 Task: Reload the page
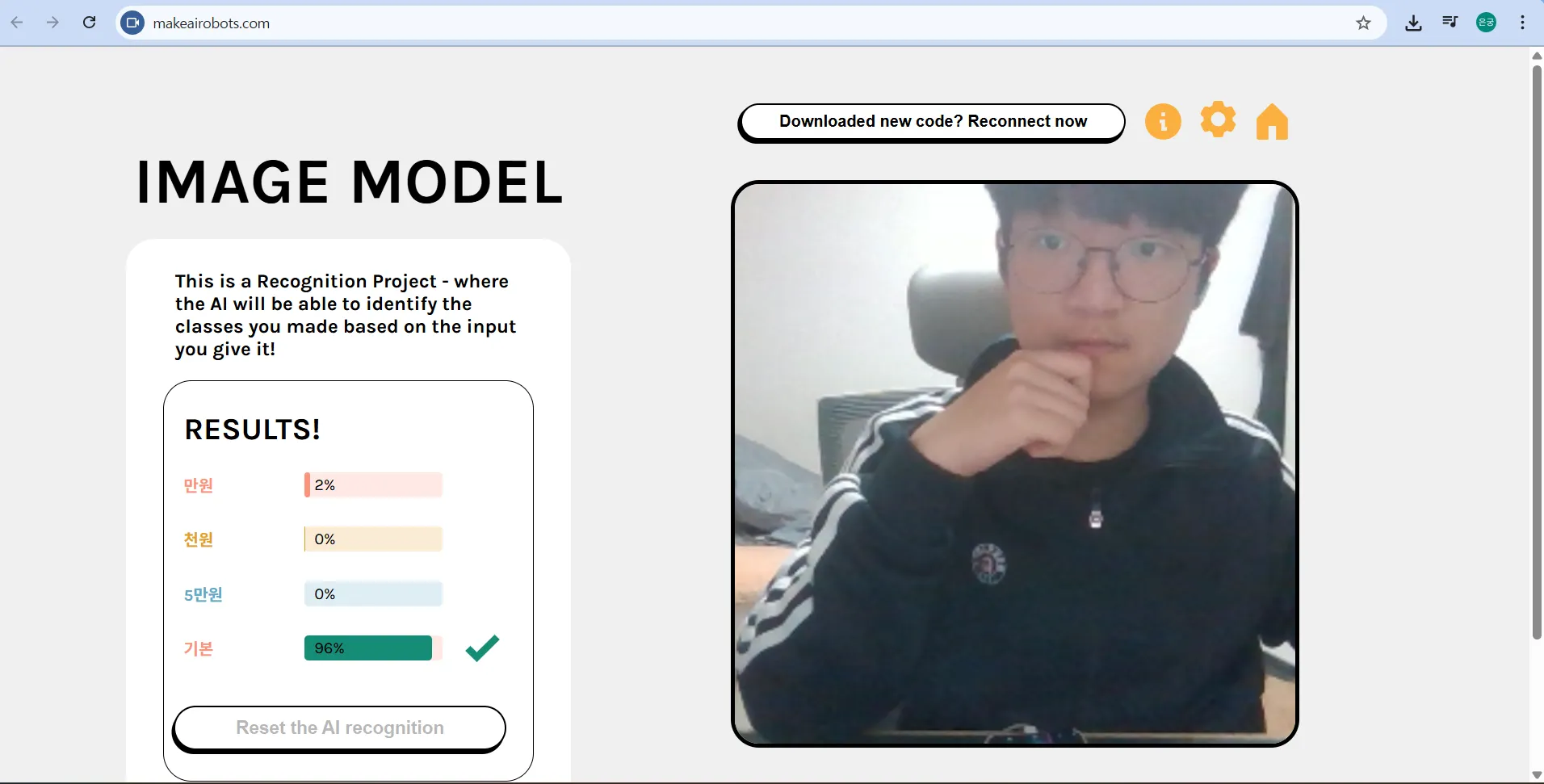point(90,23)
